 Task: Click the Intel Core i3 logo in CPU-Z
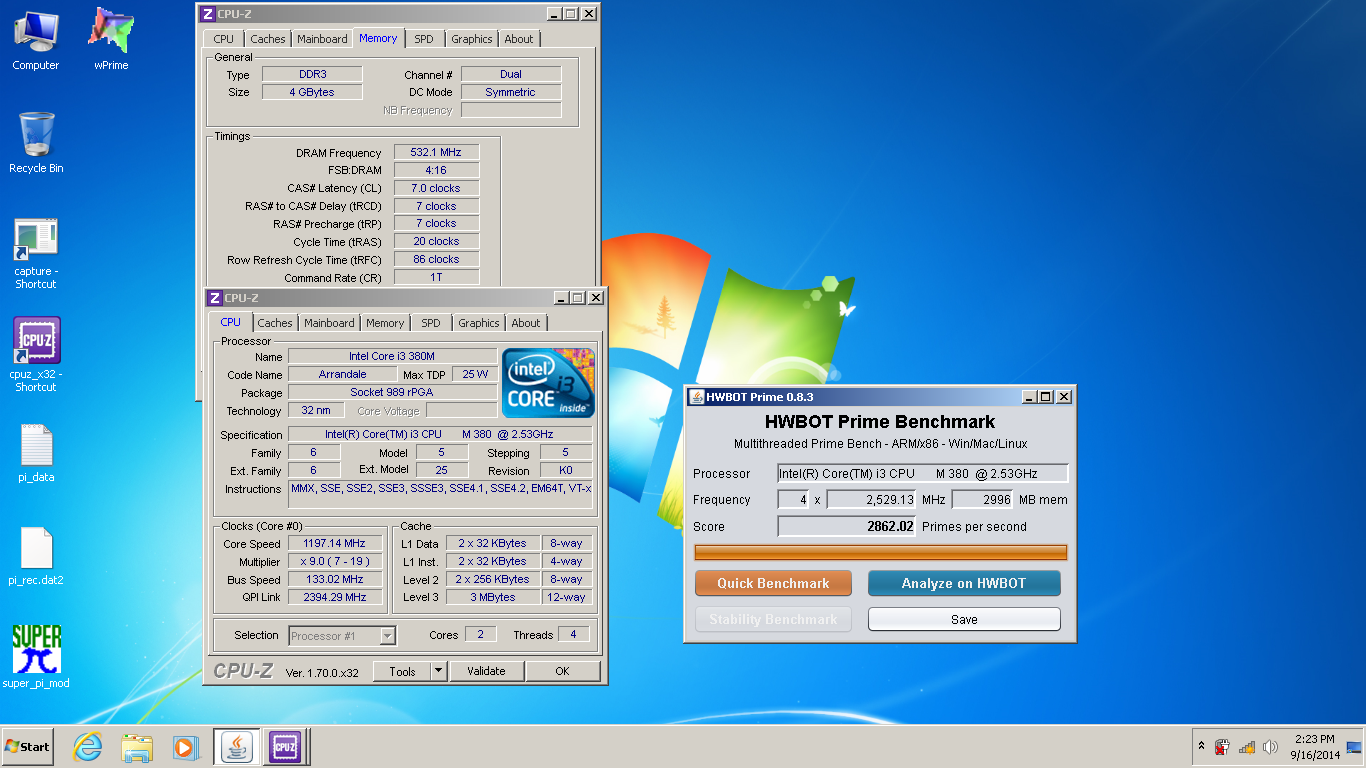[x=548, y=383]
